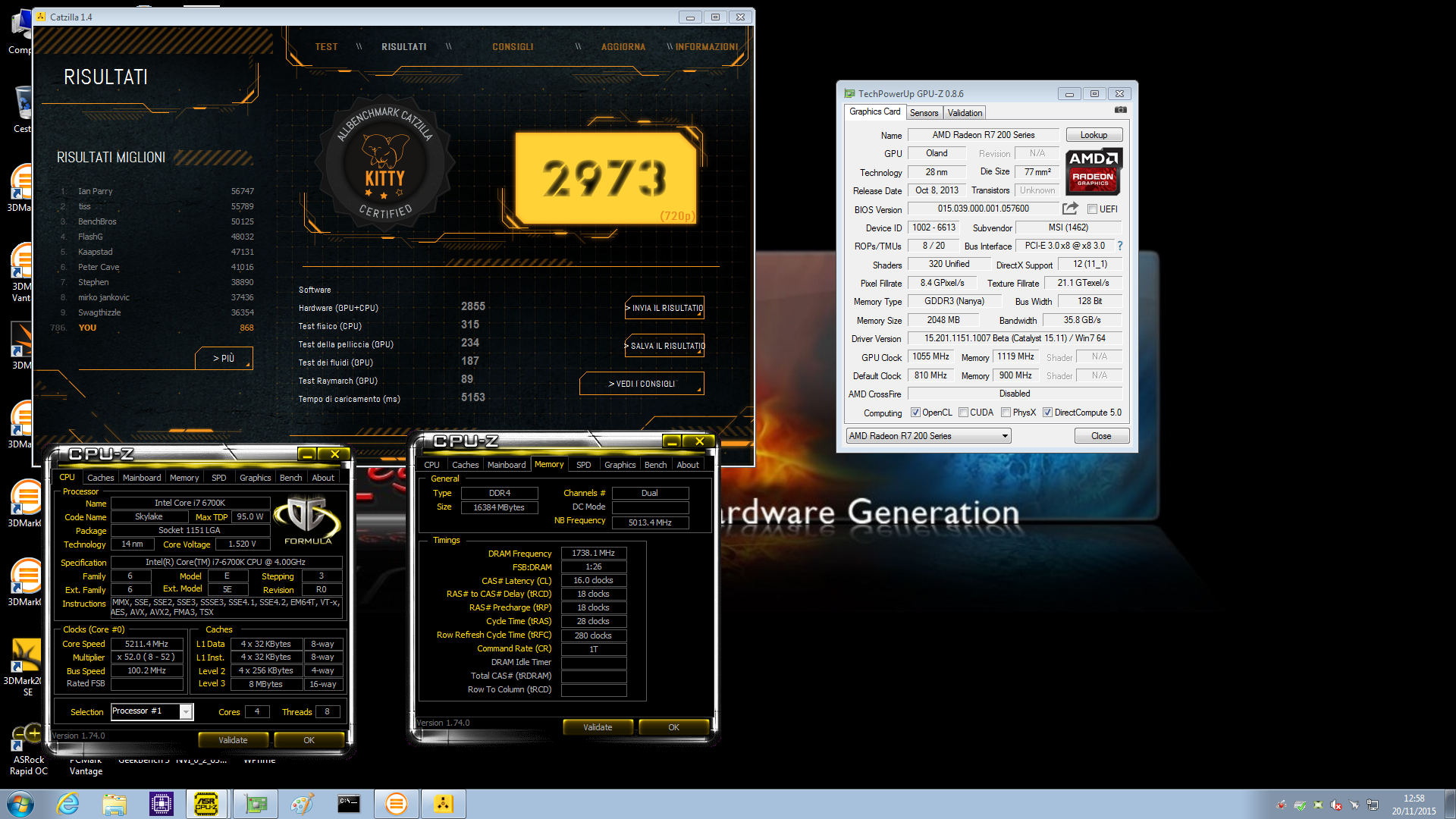Click the Show desktop strip at the taskbar edge
This screenshot has width=1456, height=819.
click(1450, 804)
